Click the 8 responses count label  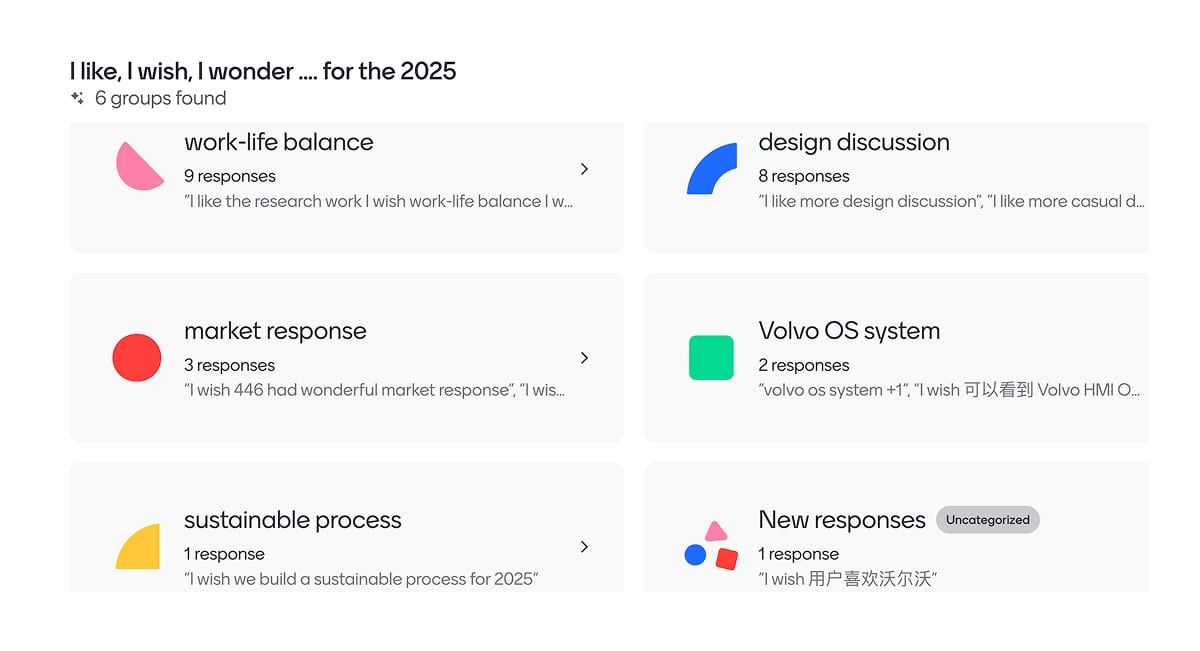[803, 176]
